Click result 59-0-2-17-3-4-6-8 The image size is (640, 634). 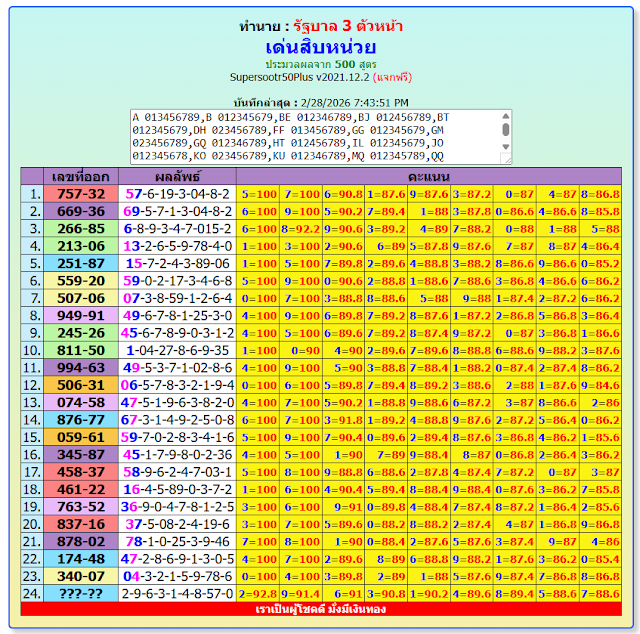coord(177,281)
